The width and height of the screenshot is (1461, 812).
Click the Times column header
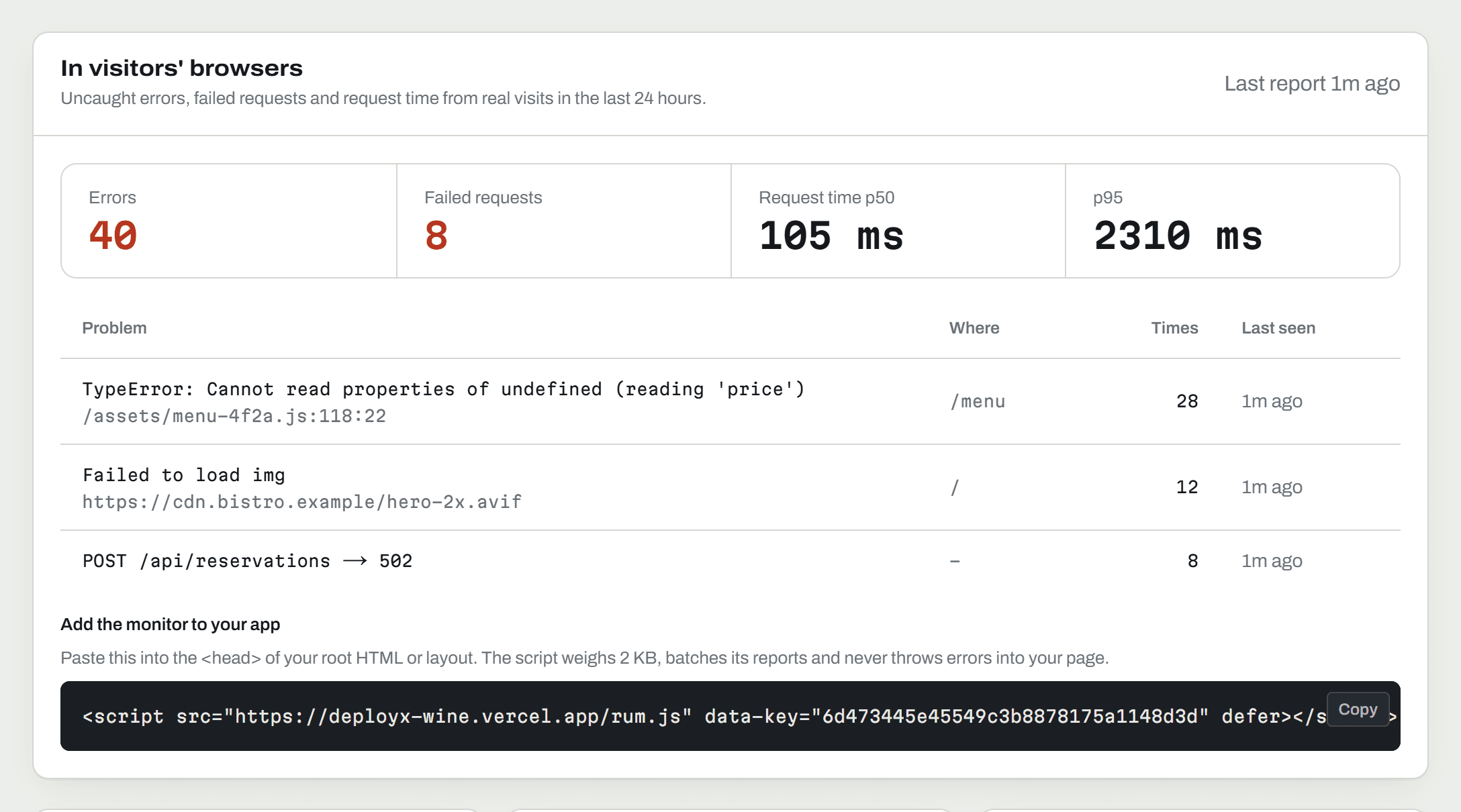coord(1174,328)
